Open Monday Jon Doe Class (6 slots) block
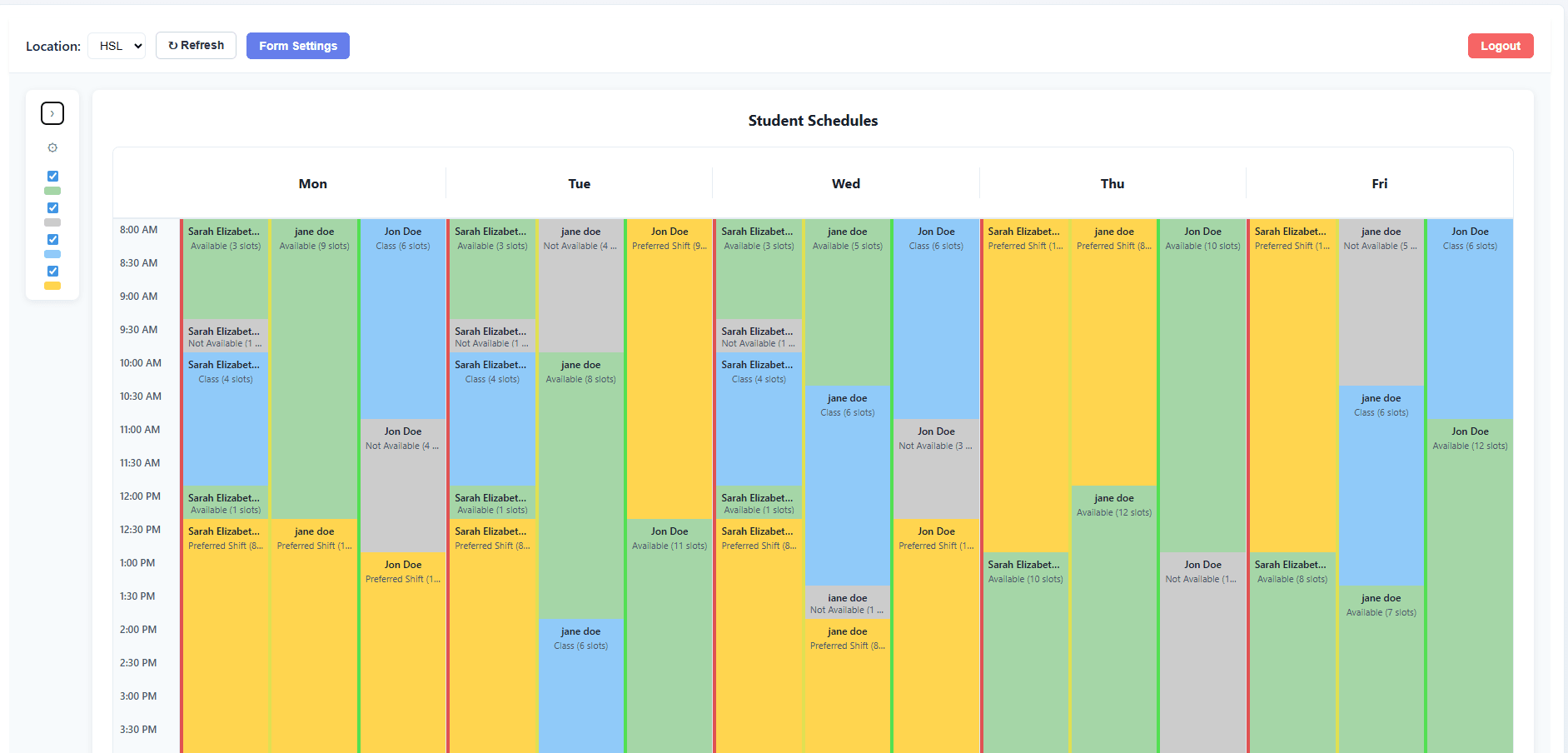The width and height of the screenshot is (1568, 753). [403, 319]
